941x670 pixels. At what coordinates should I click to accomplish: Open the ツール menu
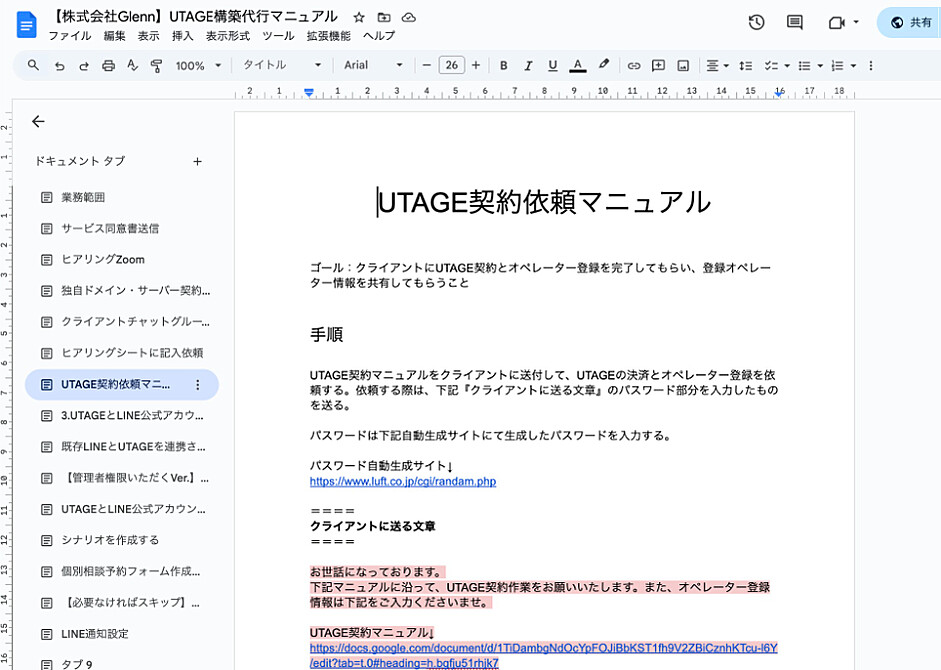click(x=278, y=36)
